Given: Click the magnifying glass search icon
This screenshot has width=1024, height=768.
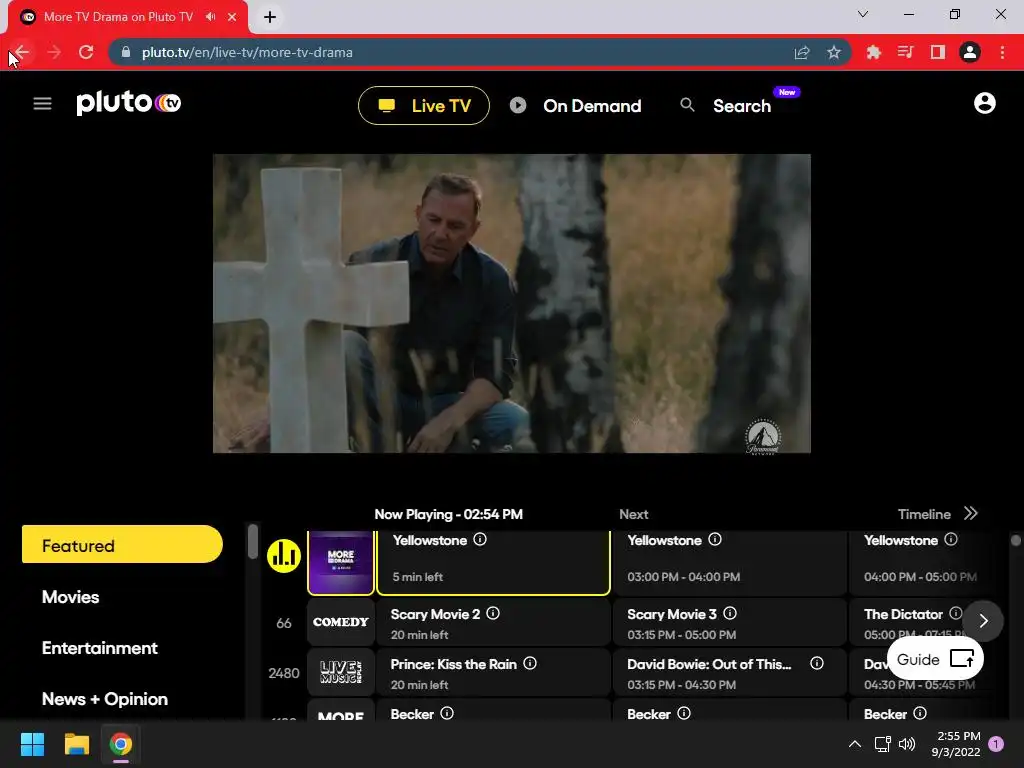Looking at the screenshot, I should click(x=687, y=104).
